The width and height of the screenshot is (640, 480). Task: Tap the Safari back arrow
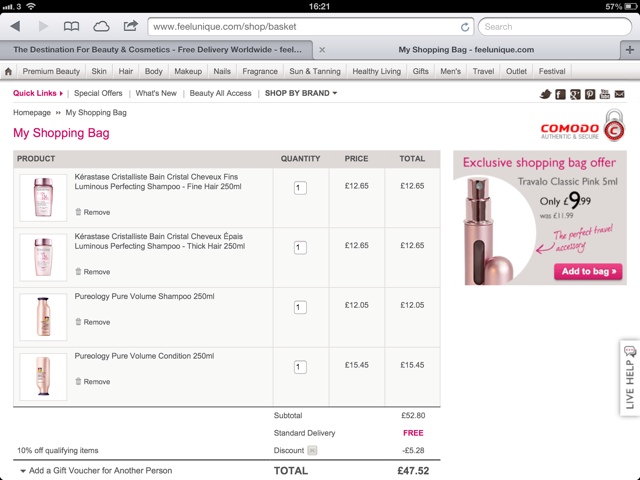pyautogui.click(x=15, y=27)
